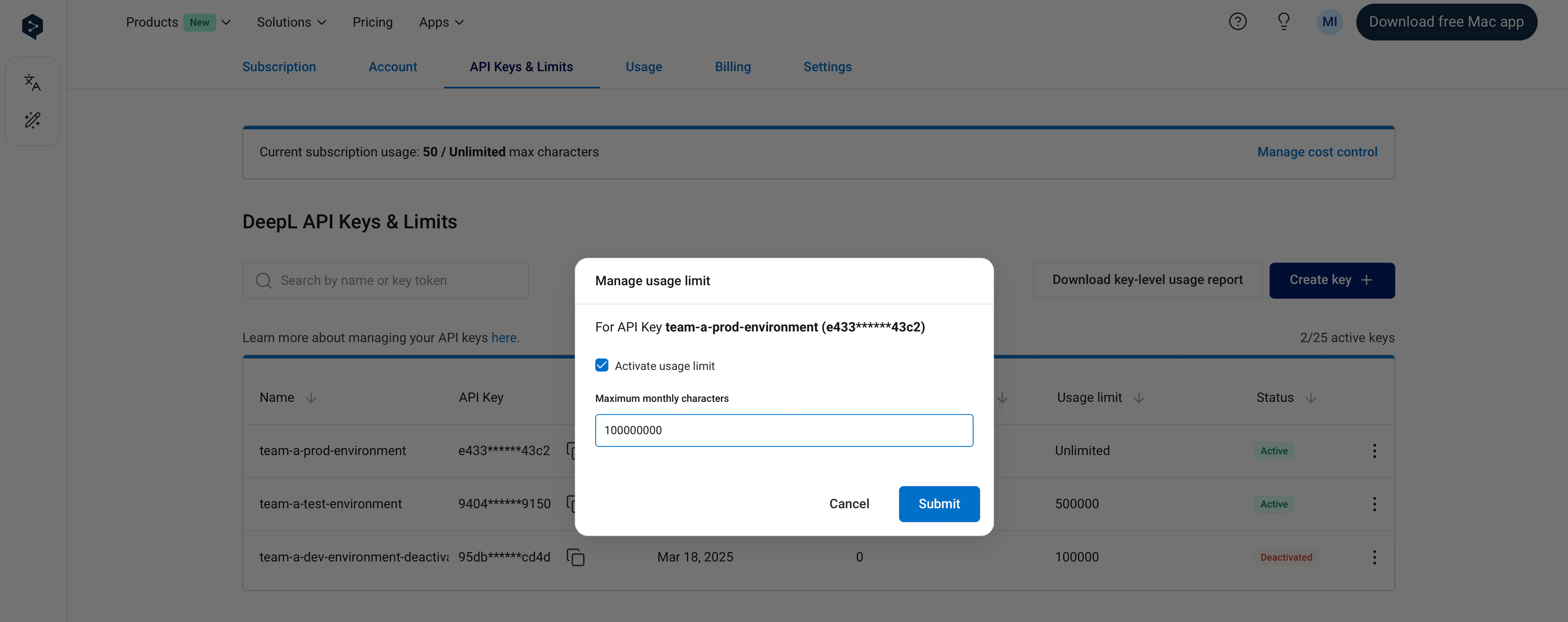Copy the team-a-dev-environment API key
The image size is (1568, 622).
[575, 557]
